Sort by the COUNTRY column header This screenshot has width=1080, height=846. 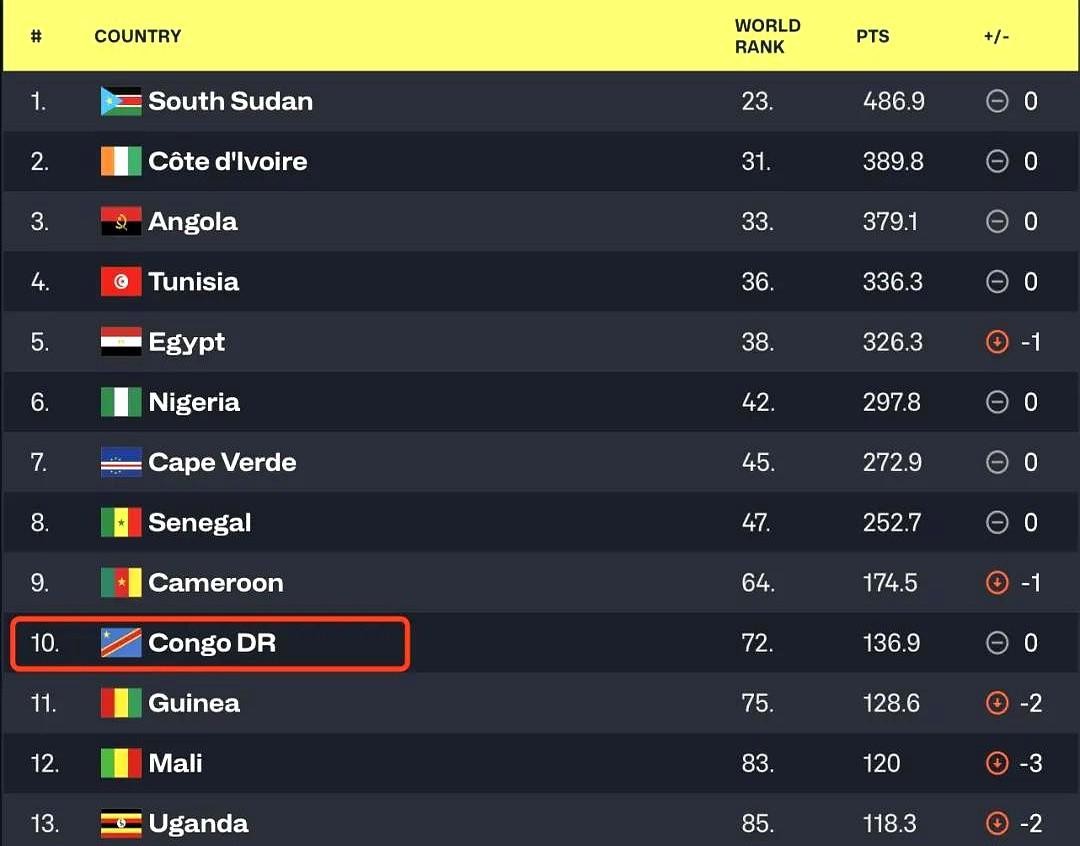pyautogui.click(x=138, y=36)
